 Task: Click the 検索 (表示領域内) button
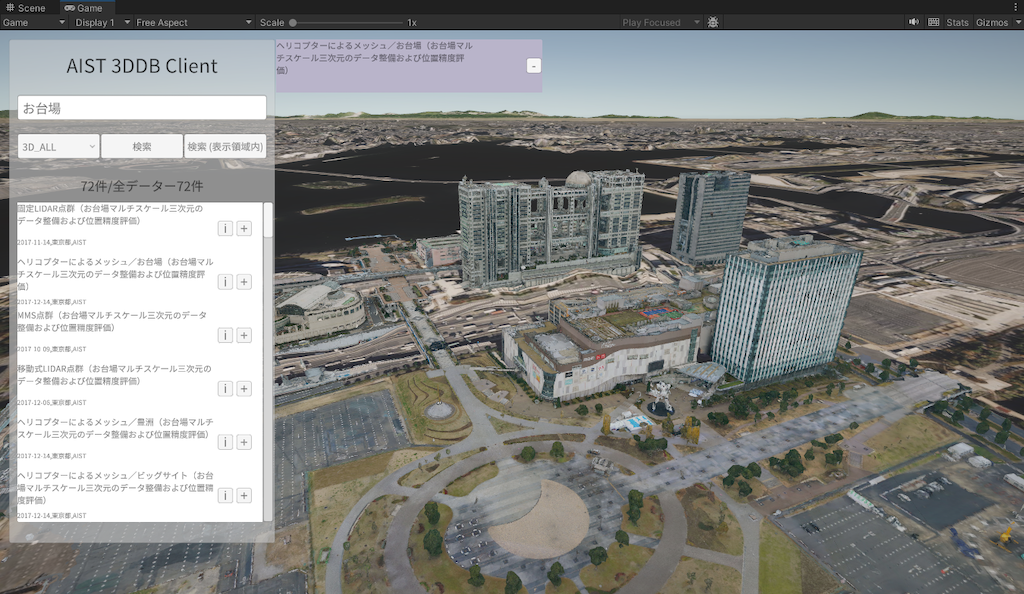[225, 147]
